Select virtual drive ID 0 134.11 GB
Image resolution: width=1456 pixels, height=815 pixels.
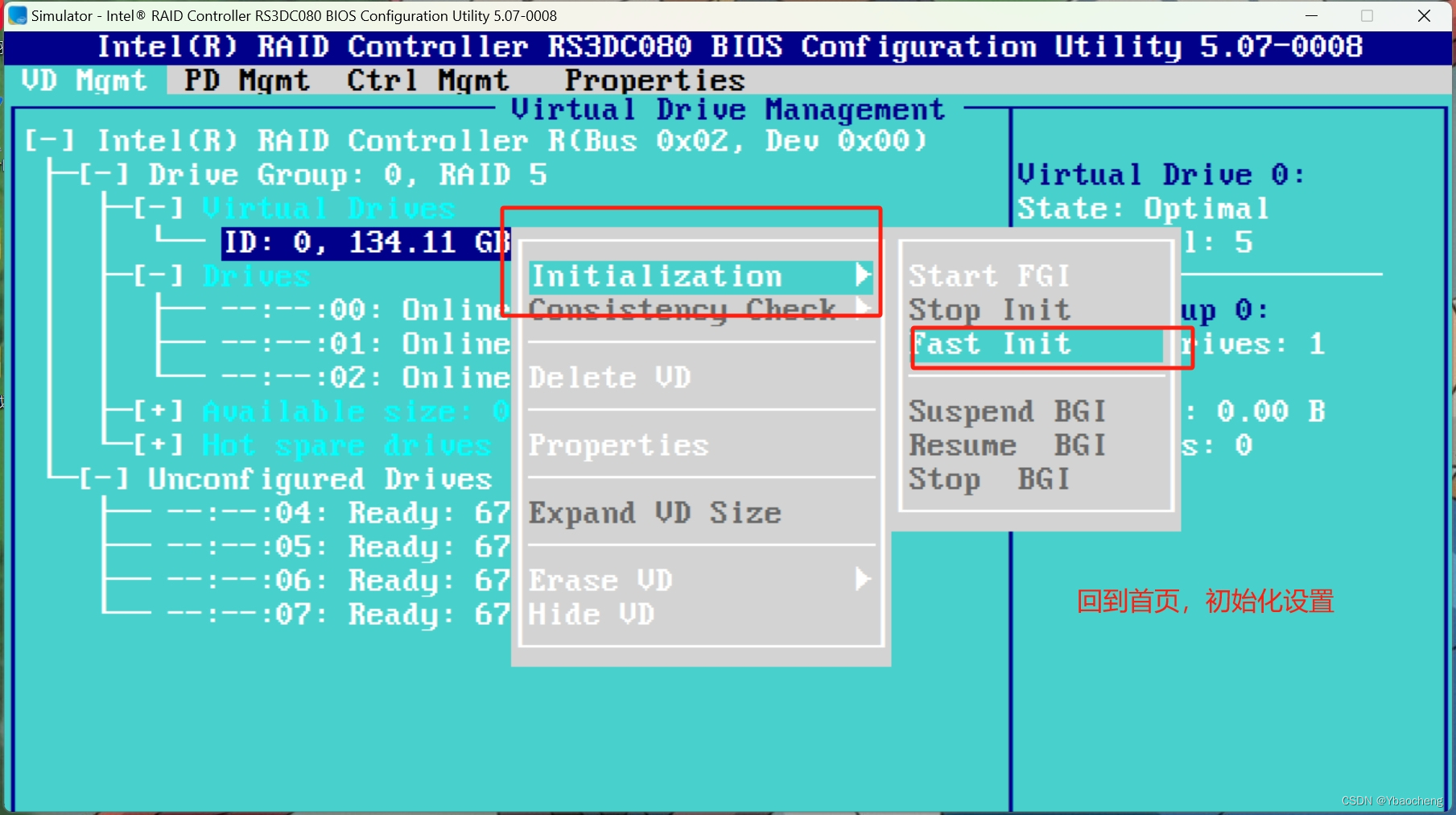tap(366, 242)
